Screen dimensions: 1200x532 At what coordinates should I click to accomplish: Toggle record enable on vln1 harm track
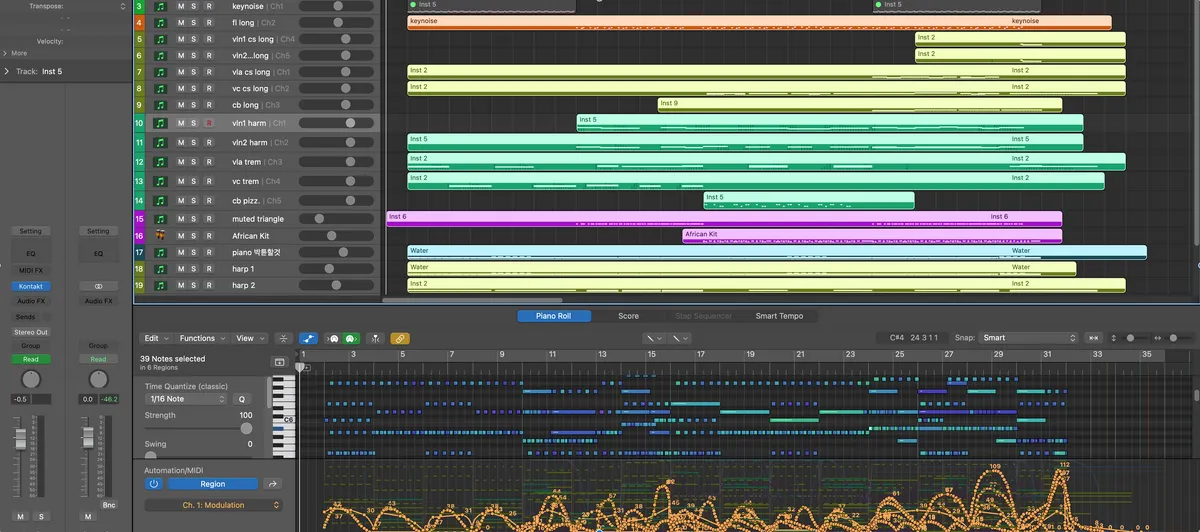[209, 123]
